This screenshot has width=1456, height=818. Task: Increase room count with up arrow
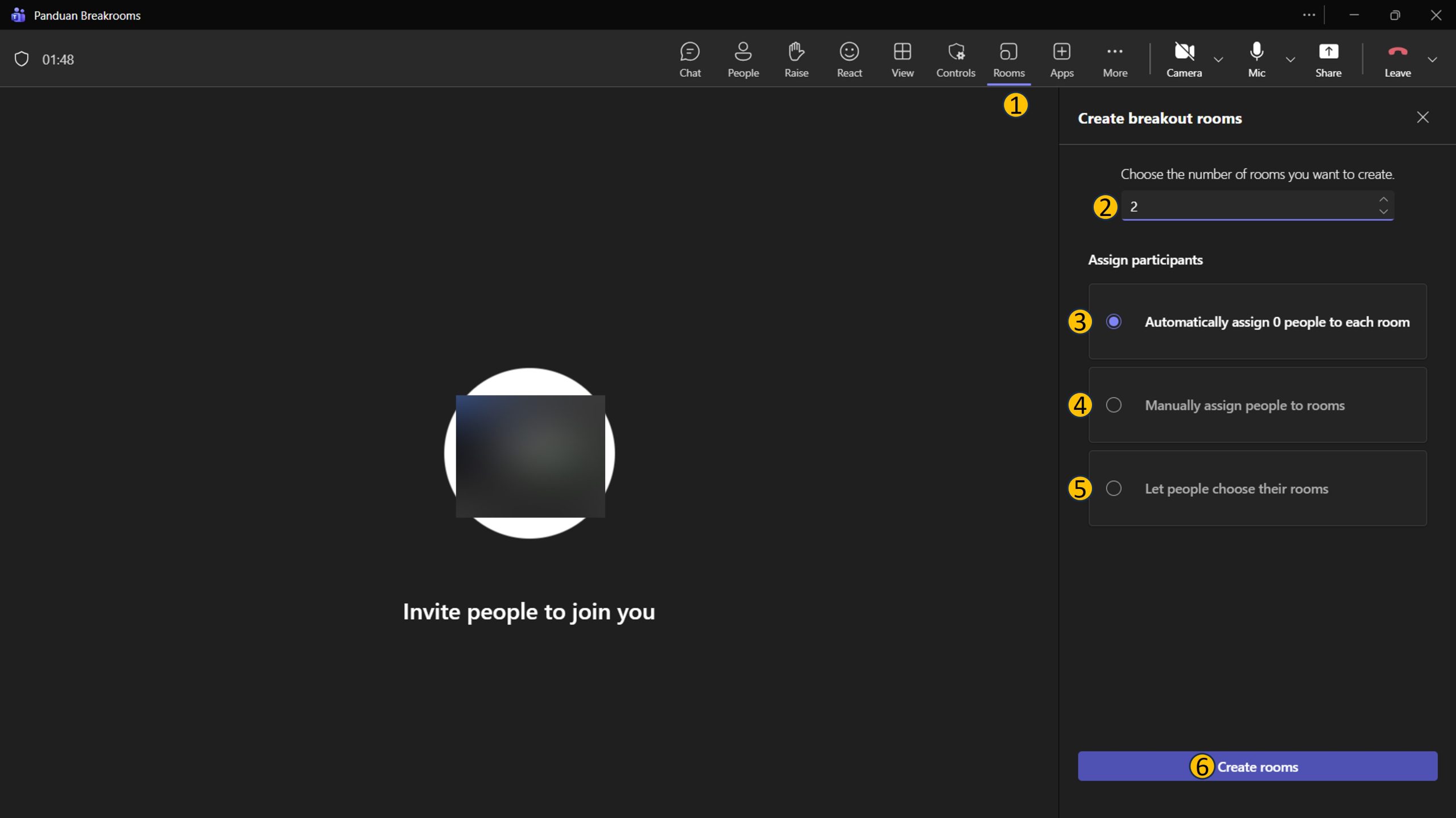[x=1383, y=200]
